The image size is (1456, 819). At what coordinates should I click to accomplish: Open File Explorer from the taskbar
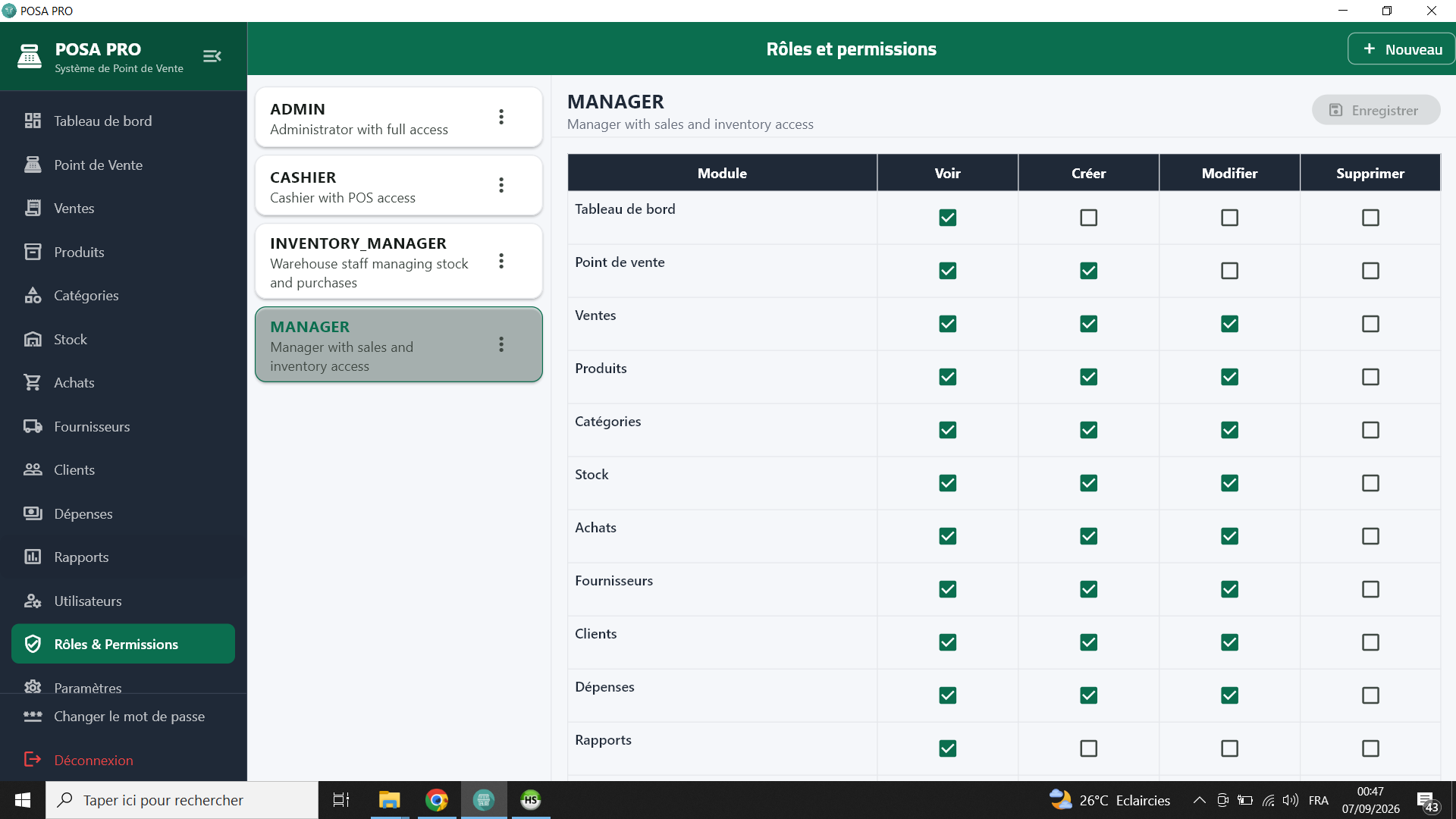pyautogui.click(x=389, y=800)
